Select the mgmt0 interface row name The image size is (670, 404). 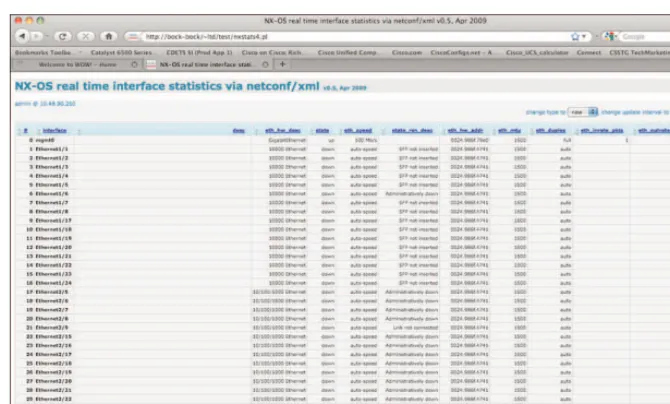pyautogui.click(x=45, y=140)
